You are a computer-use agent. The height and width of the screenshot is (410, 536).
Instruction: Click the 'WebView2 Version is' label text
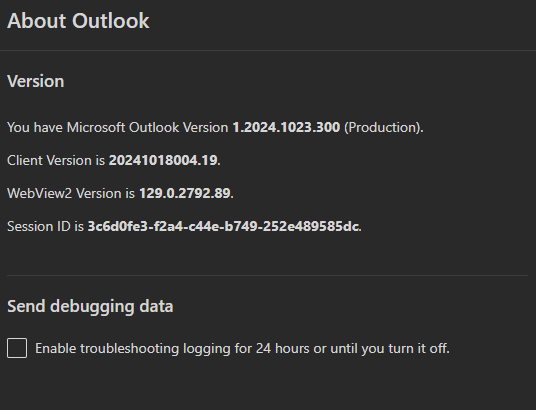coord(71,193)
